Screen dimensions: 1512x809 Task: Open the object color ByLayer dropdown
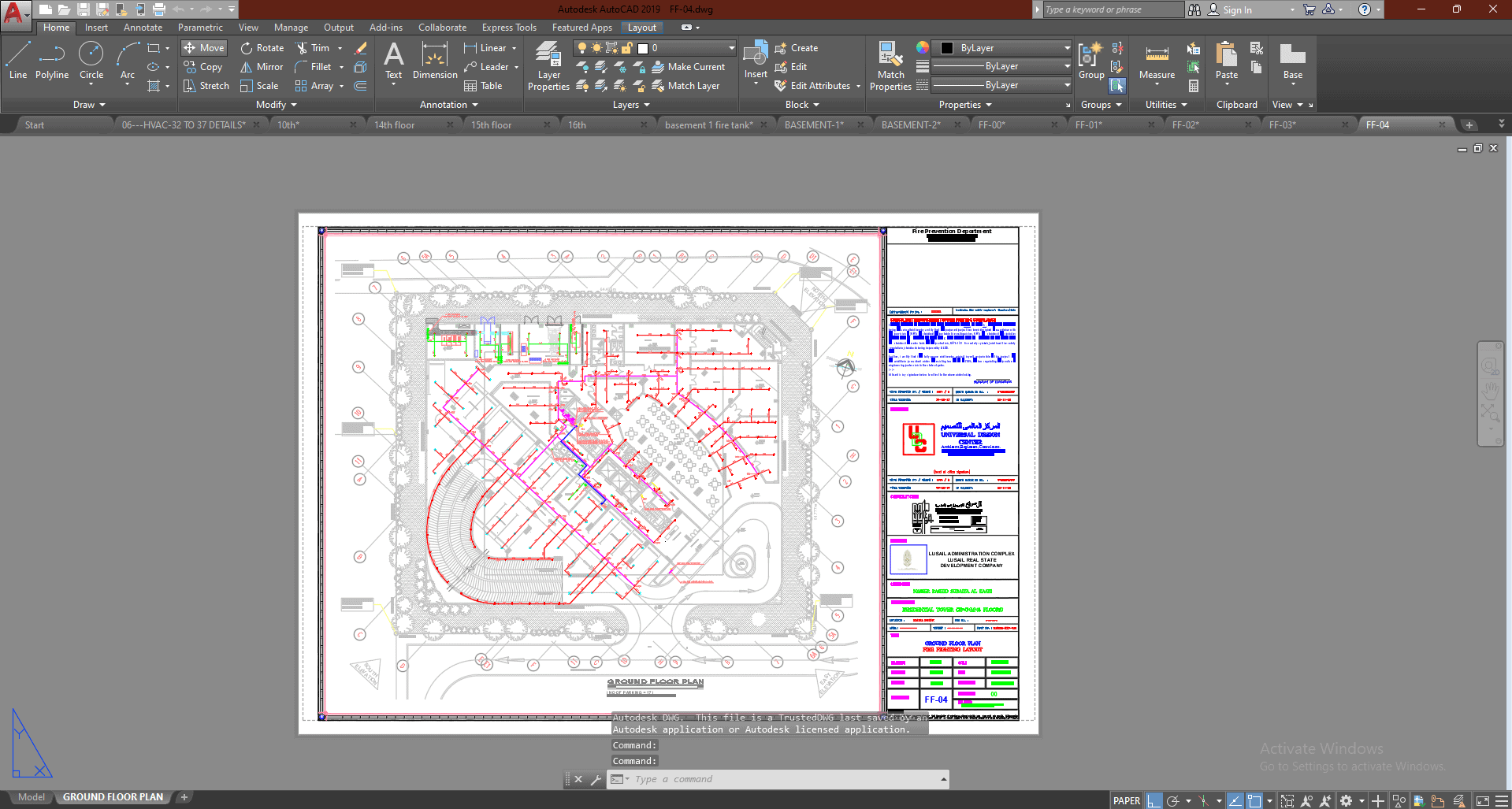click(x=1067, y=48)
